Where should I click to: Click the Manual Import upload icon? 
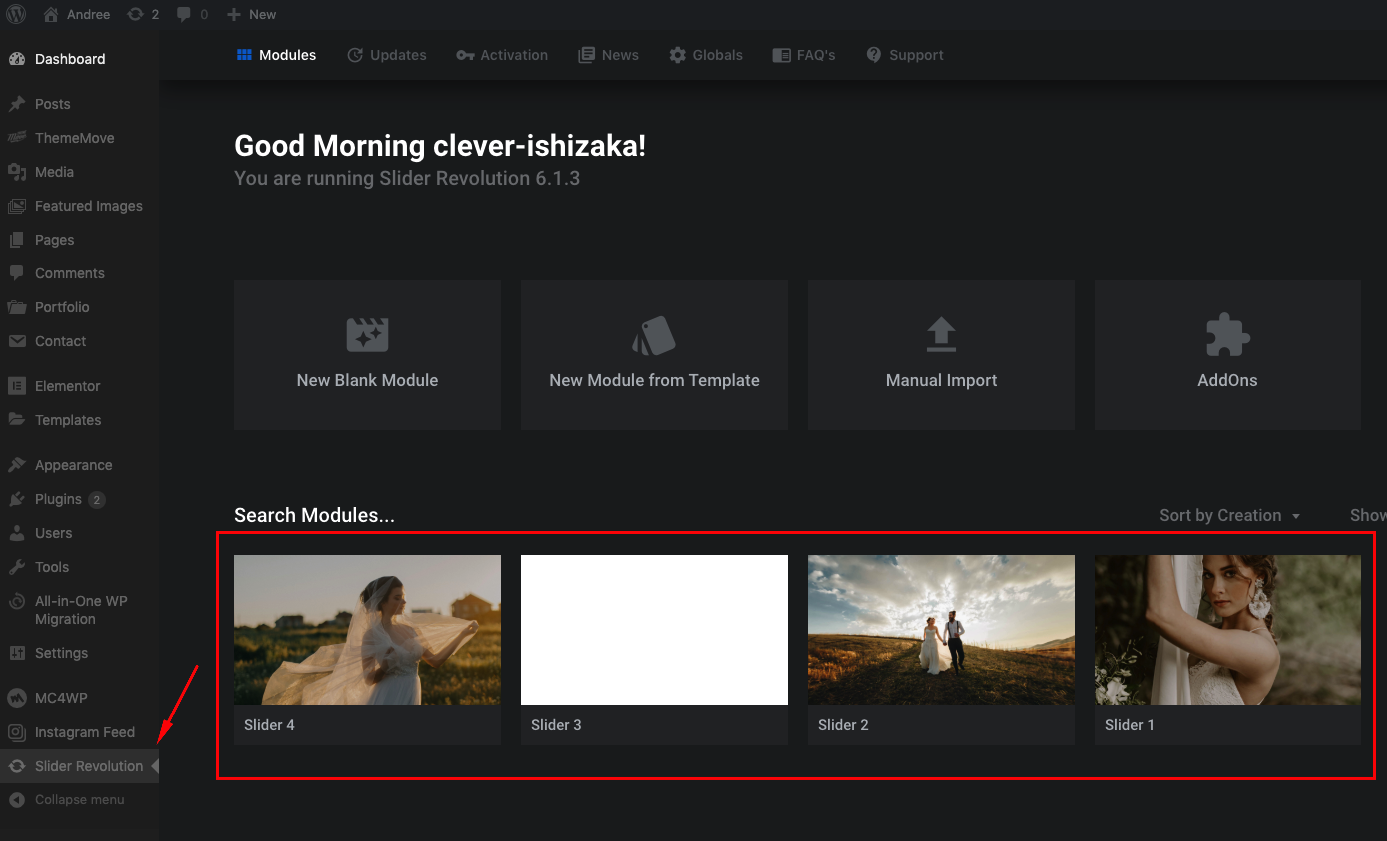tap(941, 335)
